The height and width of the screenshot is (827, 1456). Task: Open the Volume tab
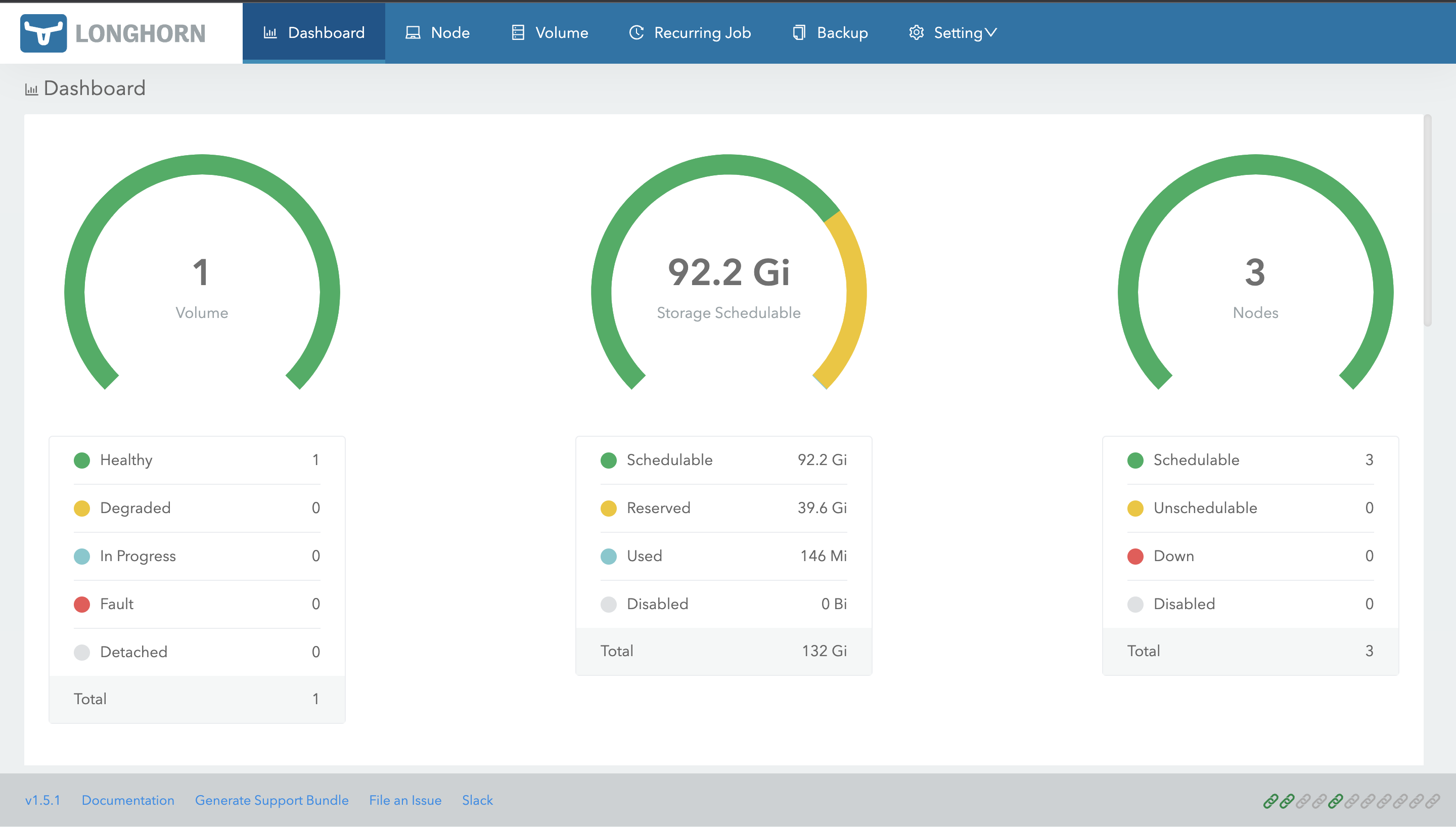pos(561,33)
